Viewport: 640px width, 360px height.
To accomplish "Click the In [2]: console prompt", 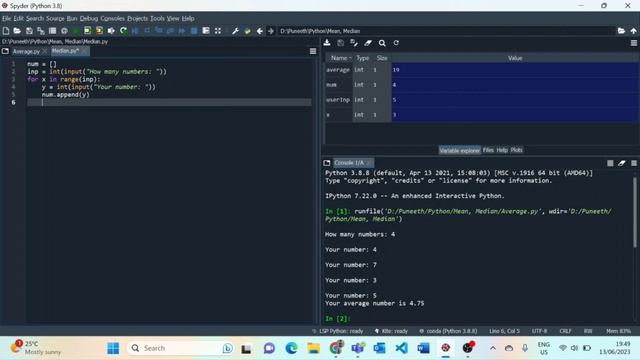I will (338, 318).
